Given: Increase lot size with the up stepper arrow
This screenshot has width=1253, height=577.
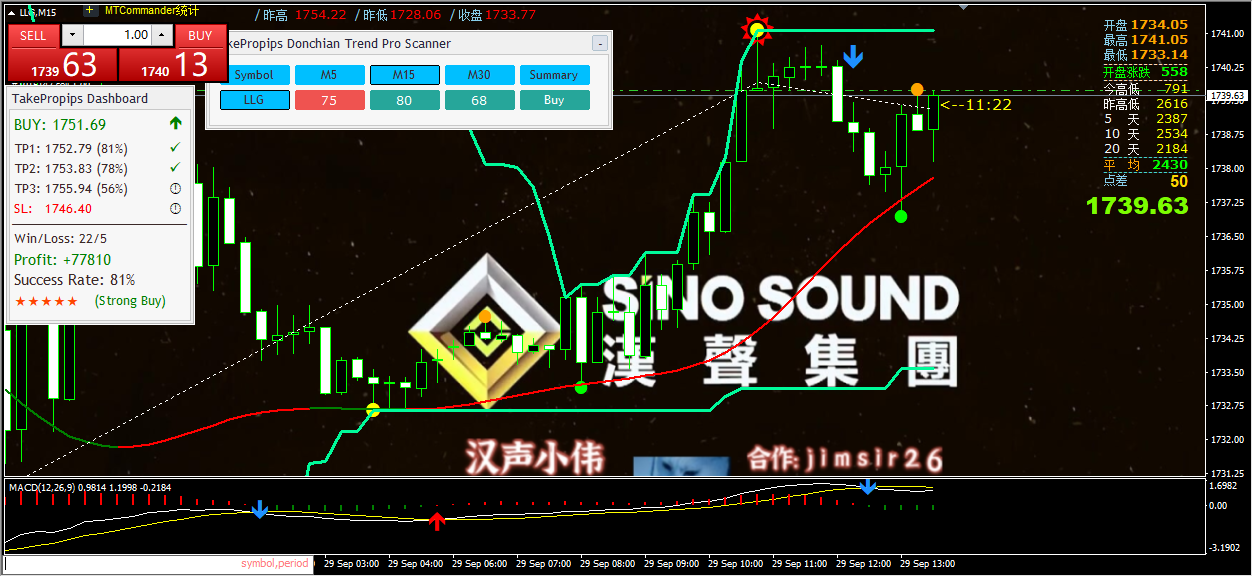Looking at the screenshot, I should click(x=161, y=35).
